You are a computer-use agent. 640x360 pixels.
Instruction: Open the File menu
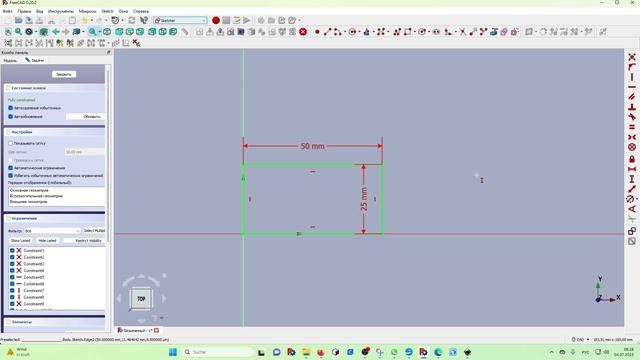tap(7, 11)
